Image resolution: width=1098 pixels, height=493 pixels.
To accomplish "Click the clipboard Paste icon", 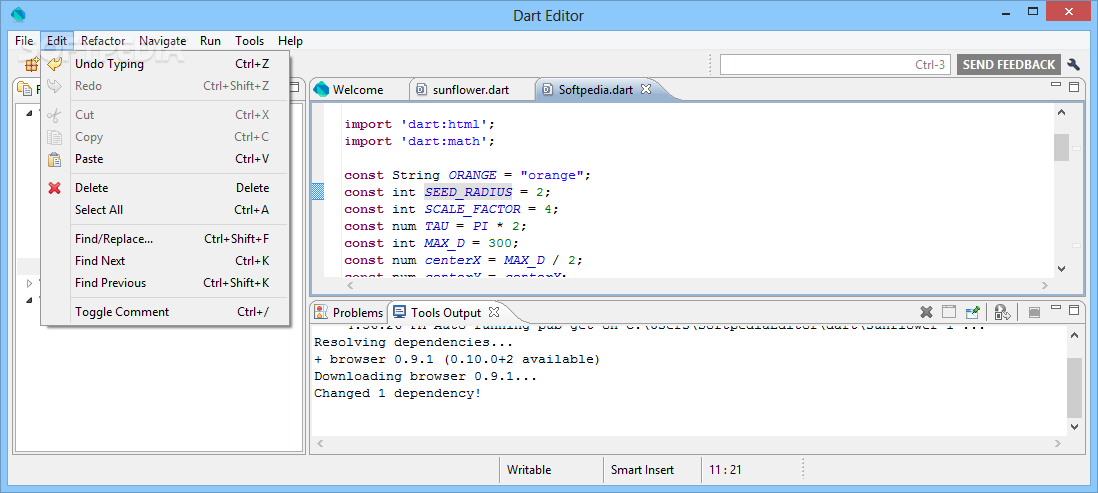I will (55, 159).
